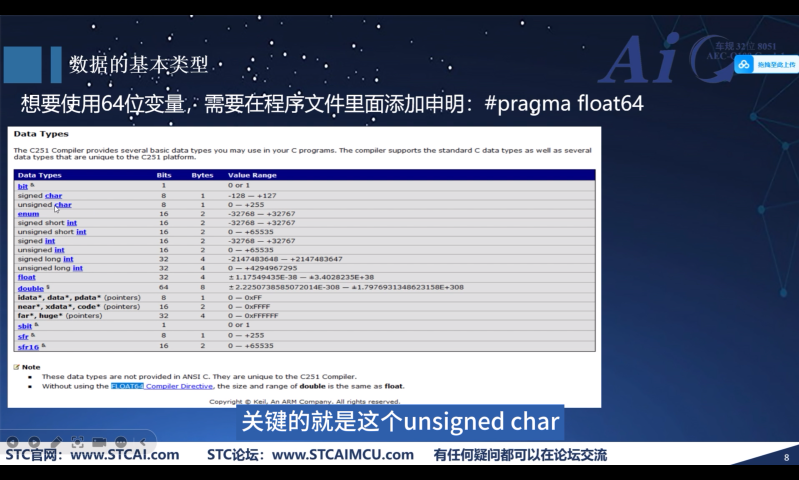Open the sfr16 data type link
The width and height of the screenshot is (799, 480).
[28, 347]
